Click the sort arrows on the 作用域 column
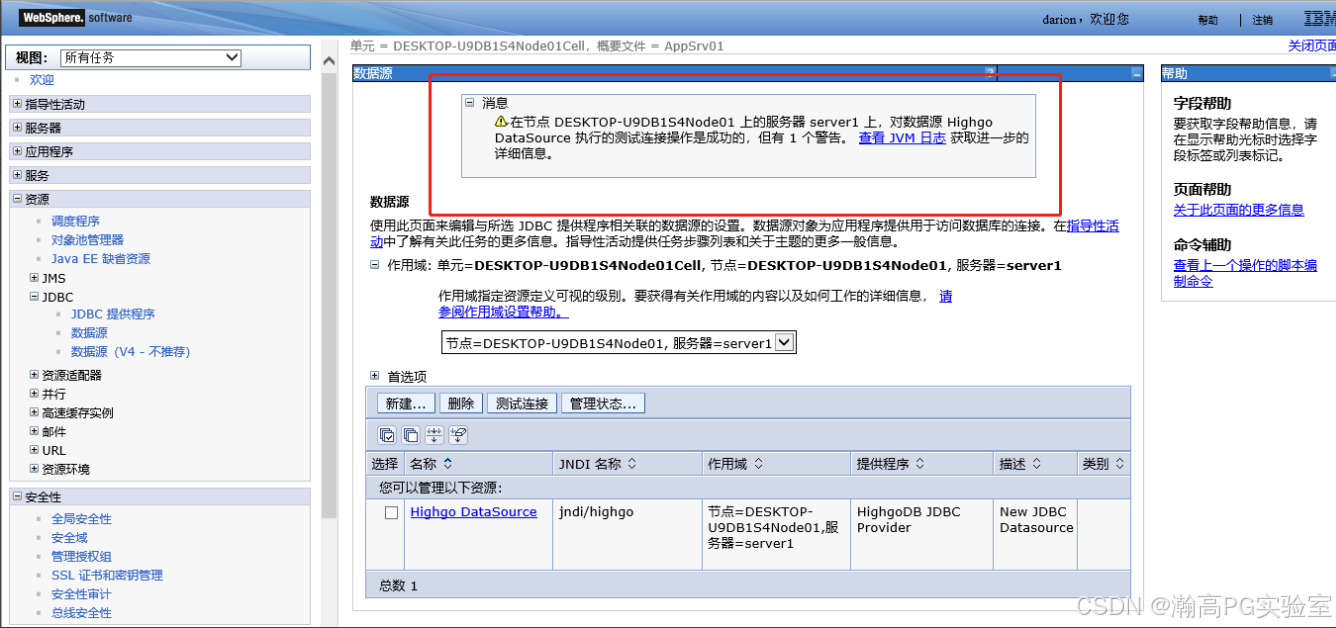 758,464
